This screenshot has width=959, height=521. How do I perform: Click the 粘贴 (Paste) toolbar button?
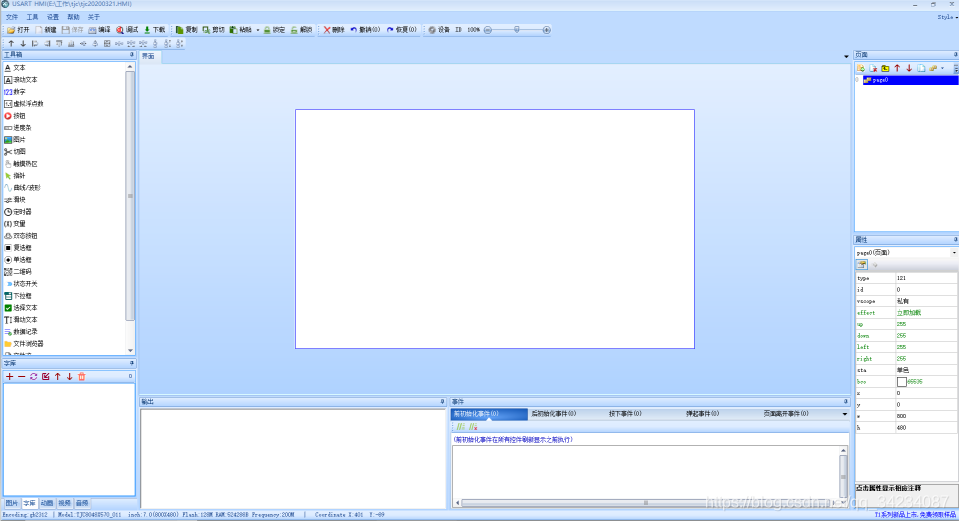[x=240, y=29]
